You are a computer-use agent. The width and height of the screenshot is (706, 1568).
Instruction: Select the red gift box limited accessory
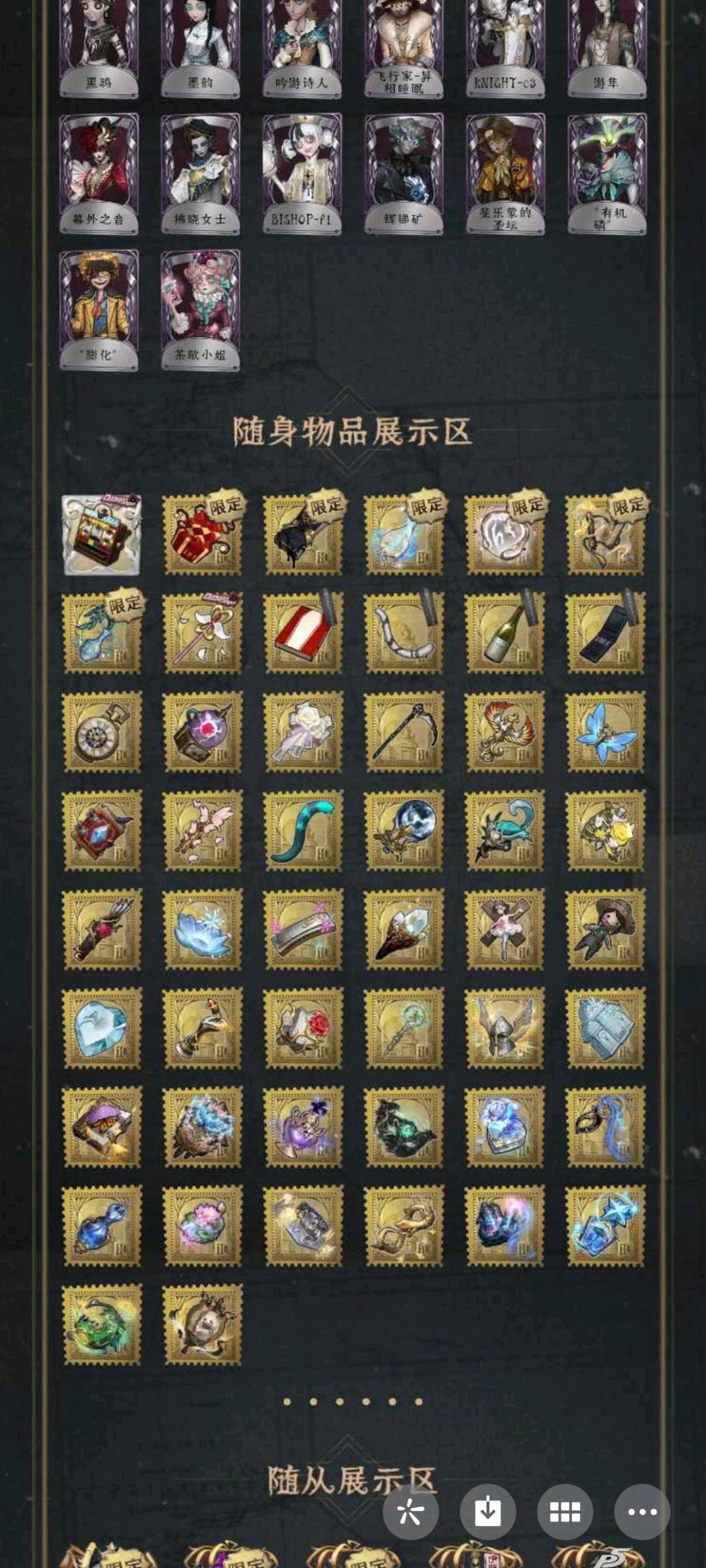[x=203, y=534]
